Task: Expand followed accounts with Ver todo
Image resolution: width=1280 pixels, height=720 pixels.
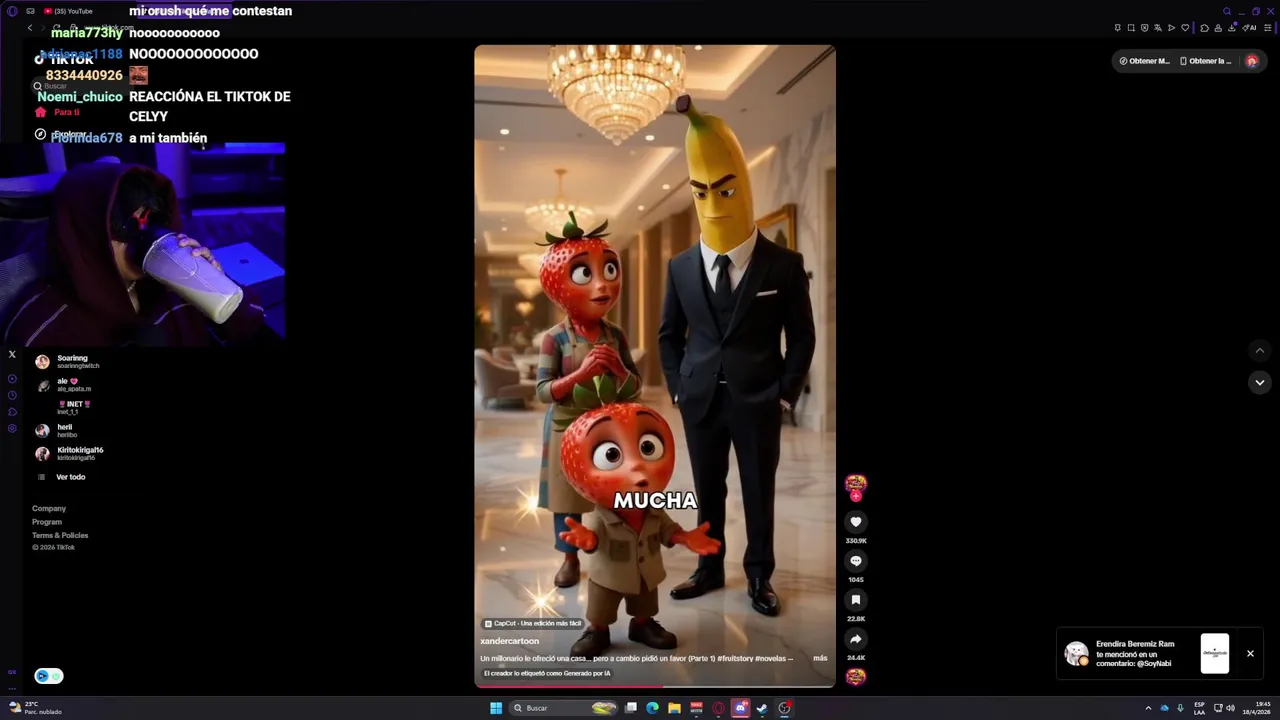Action: [x=62, y=477]
